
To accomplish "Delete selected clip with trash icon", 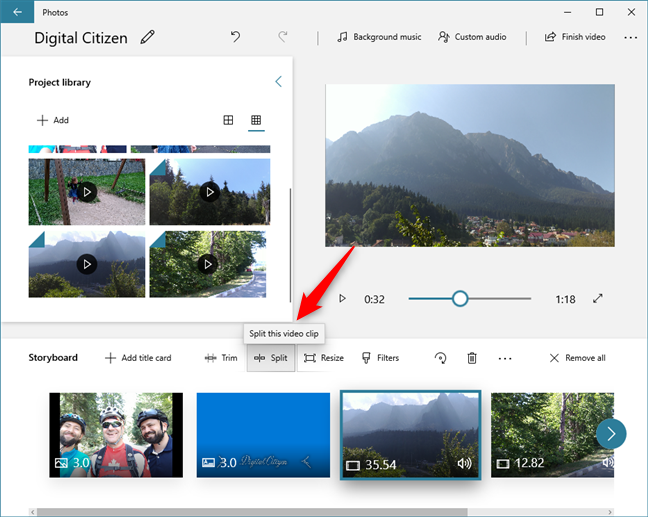I will (x=472, y=358).
